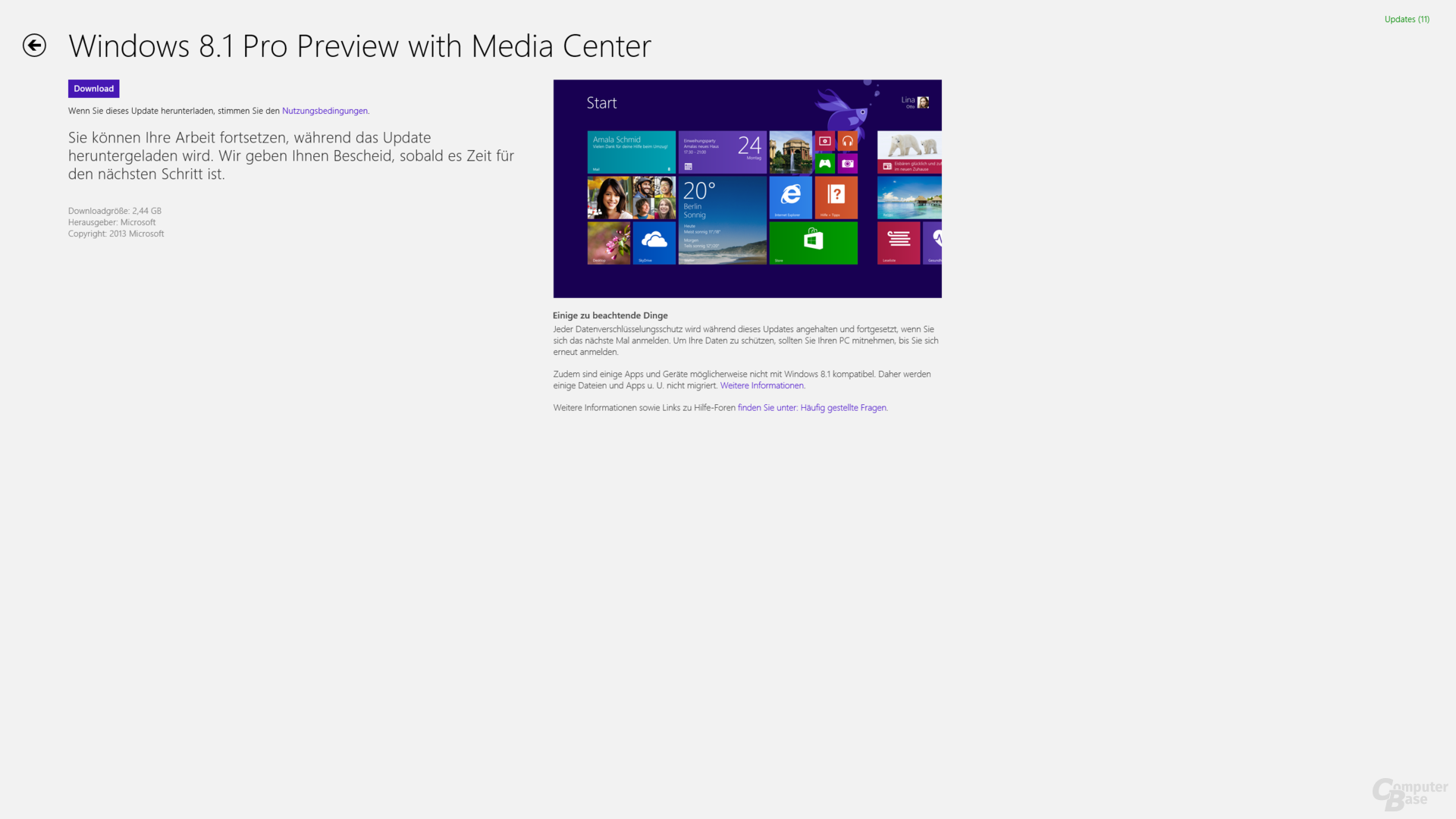Click the Leseliste reading list tile
The image size is (1456, 819).
pos(898,243)
